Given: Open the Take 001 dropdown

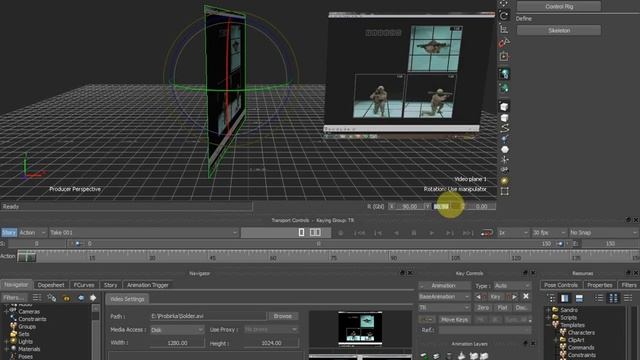Looking at the screenshot, I should 144,233.
